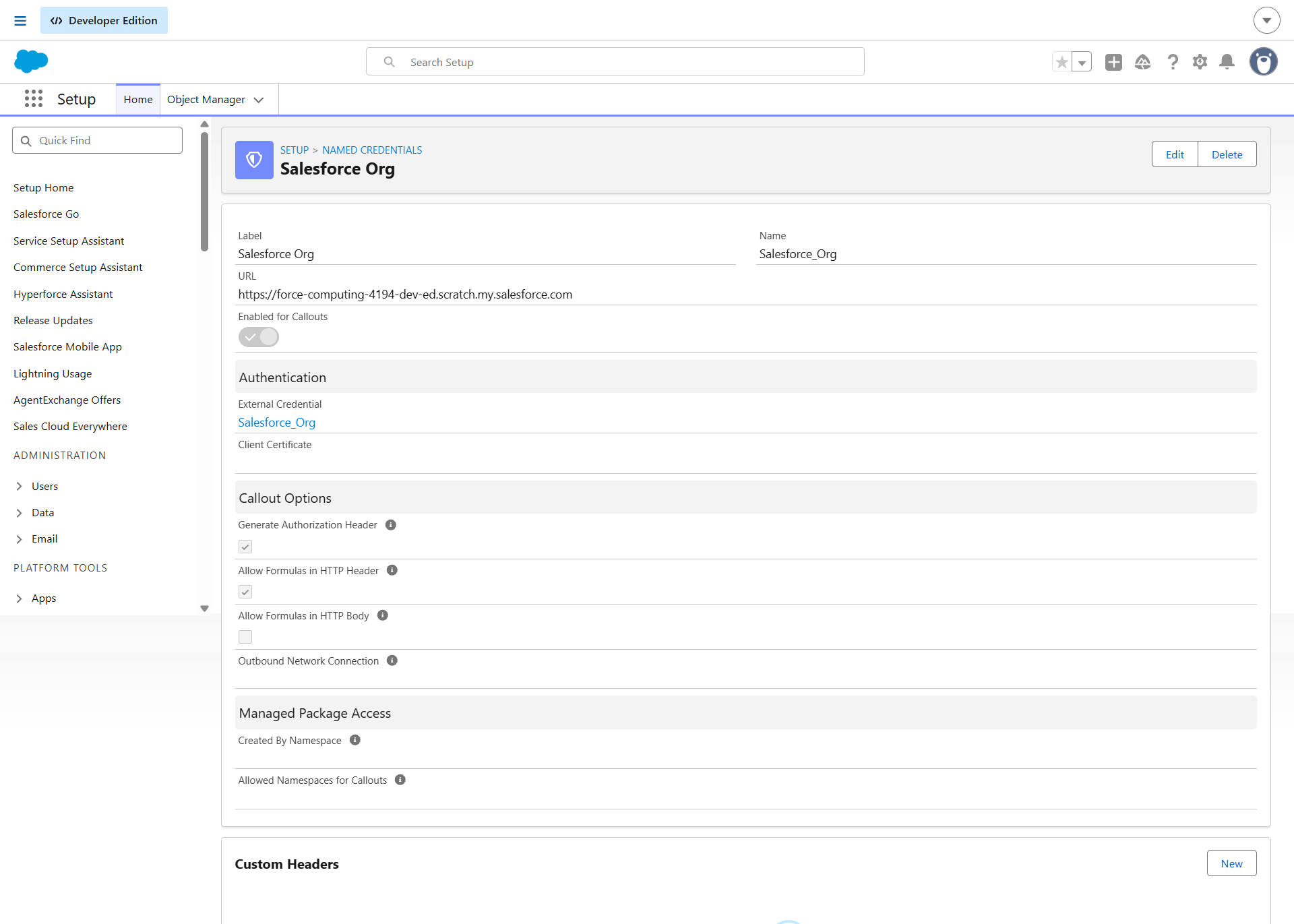Open Service Setup Assistant

pos(69,241)
